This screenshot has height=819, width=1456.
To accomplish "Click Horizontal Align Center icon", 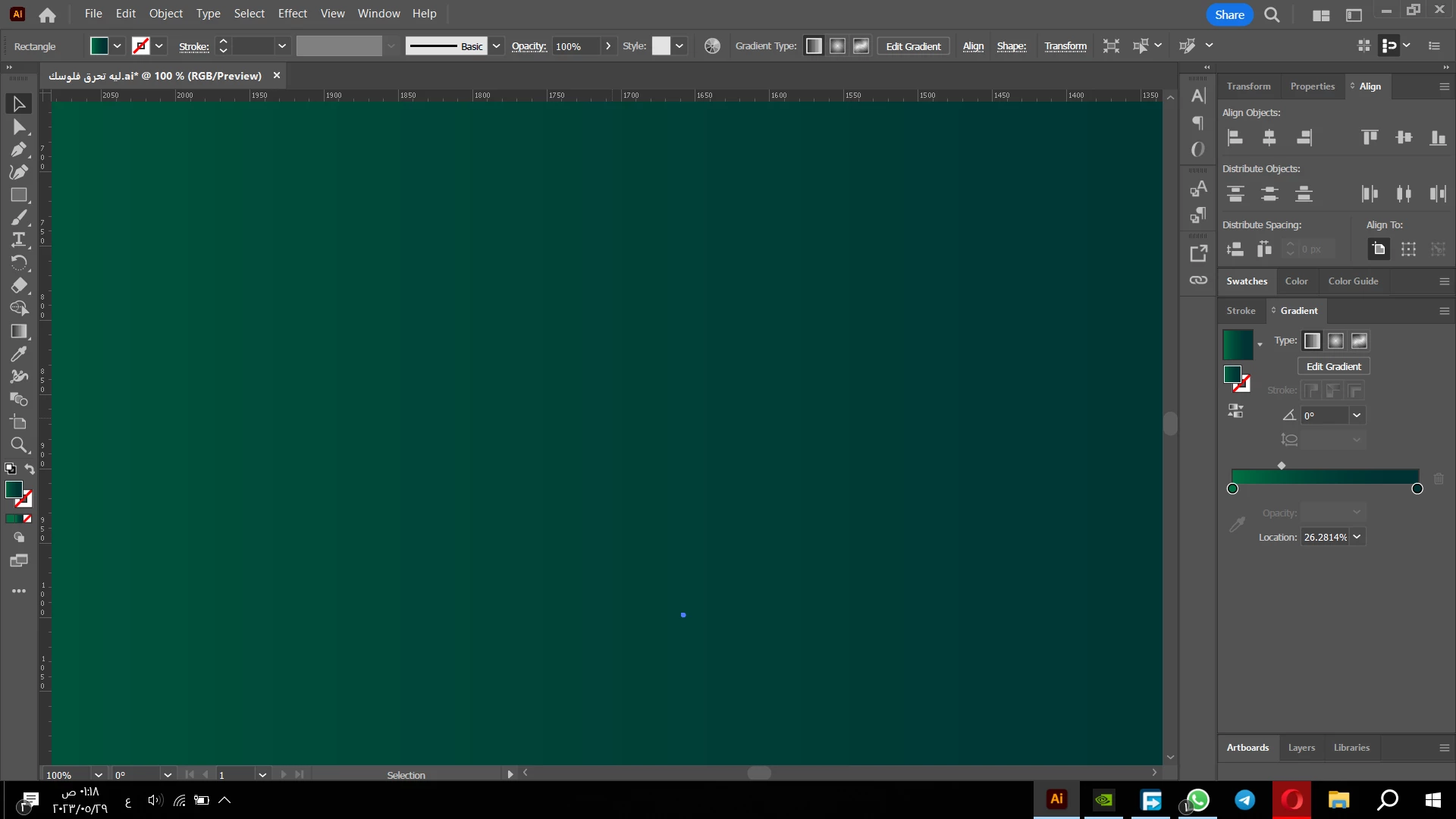I will click(x=1269, y=137).
